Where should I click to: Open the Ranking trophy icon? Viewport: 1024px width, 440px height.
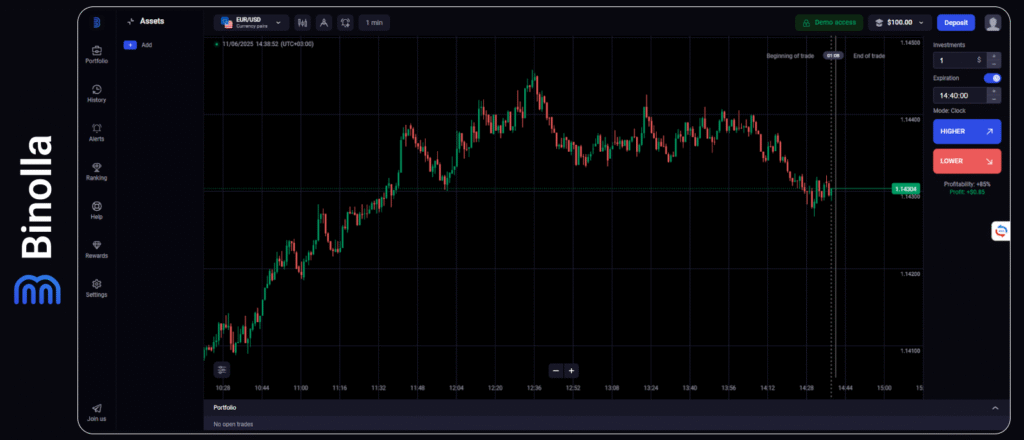[97, 168]
